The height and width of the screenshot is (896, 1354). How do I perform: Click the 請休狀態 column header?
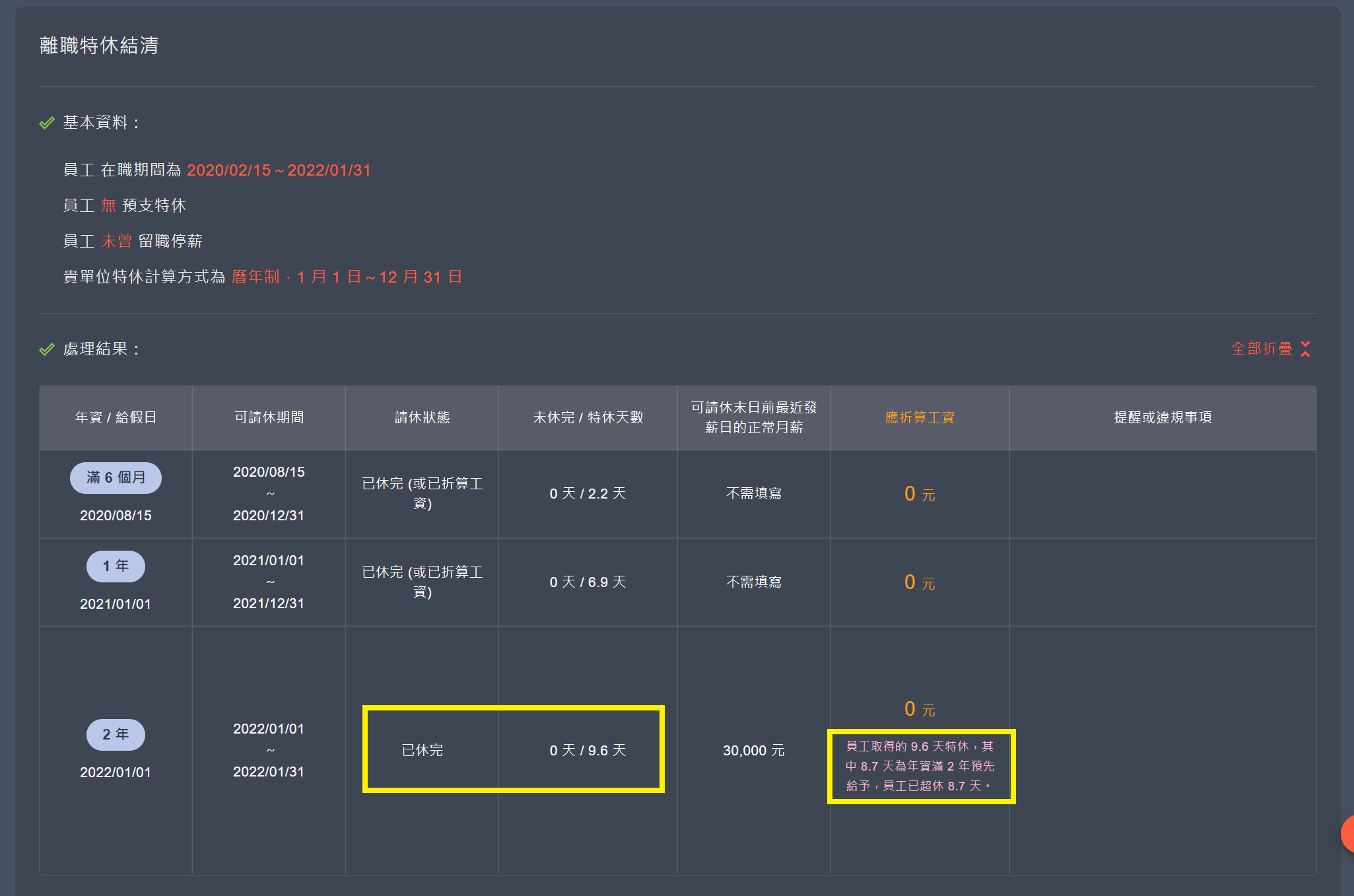422,417
